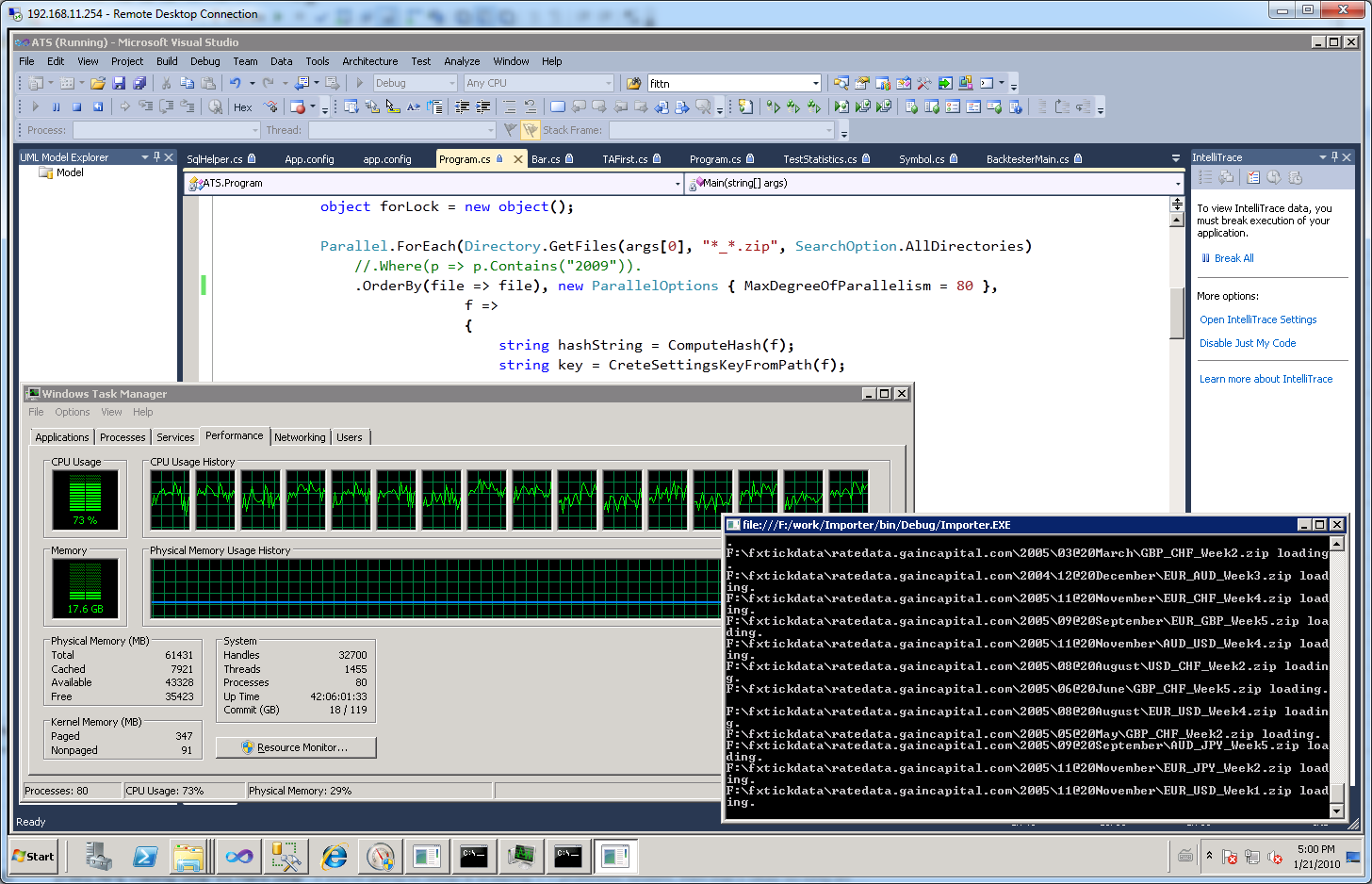Open Solution Explorer from the toolbar
Screen dimensions: 1372x884
click(841, 83)
